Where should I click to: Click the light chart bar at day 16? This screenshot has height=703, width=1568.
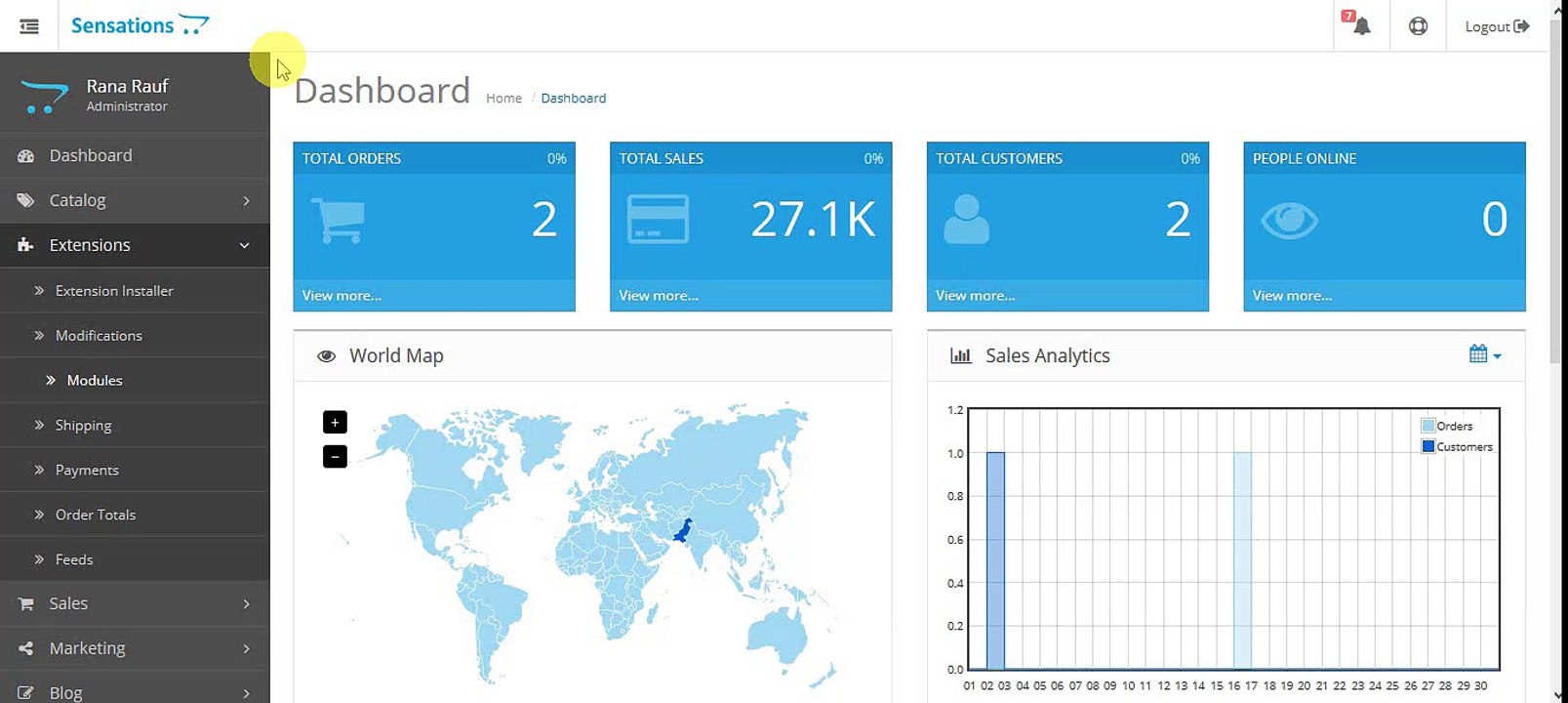1242,560
